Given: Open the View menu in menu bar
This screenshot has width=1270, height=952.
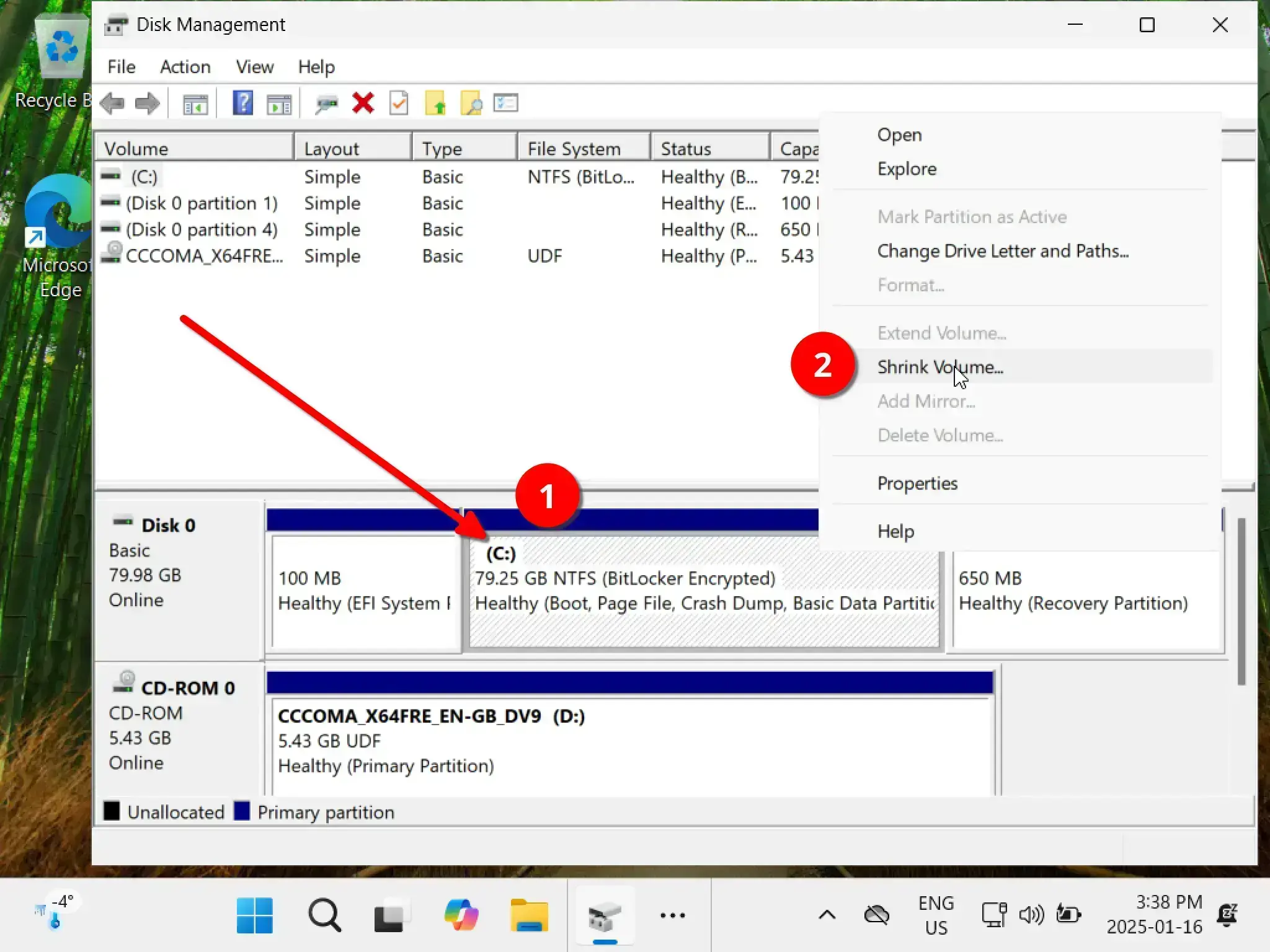Looking at the screenshot, I should (254, 67).
